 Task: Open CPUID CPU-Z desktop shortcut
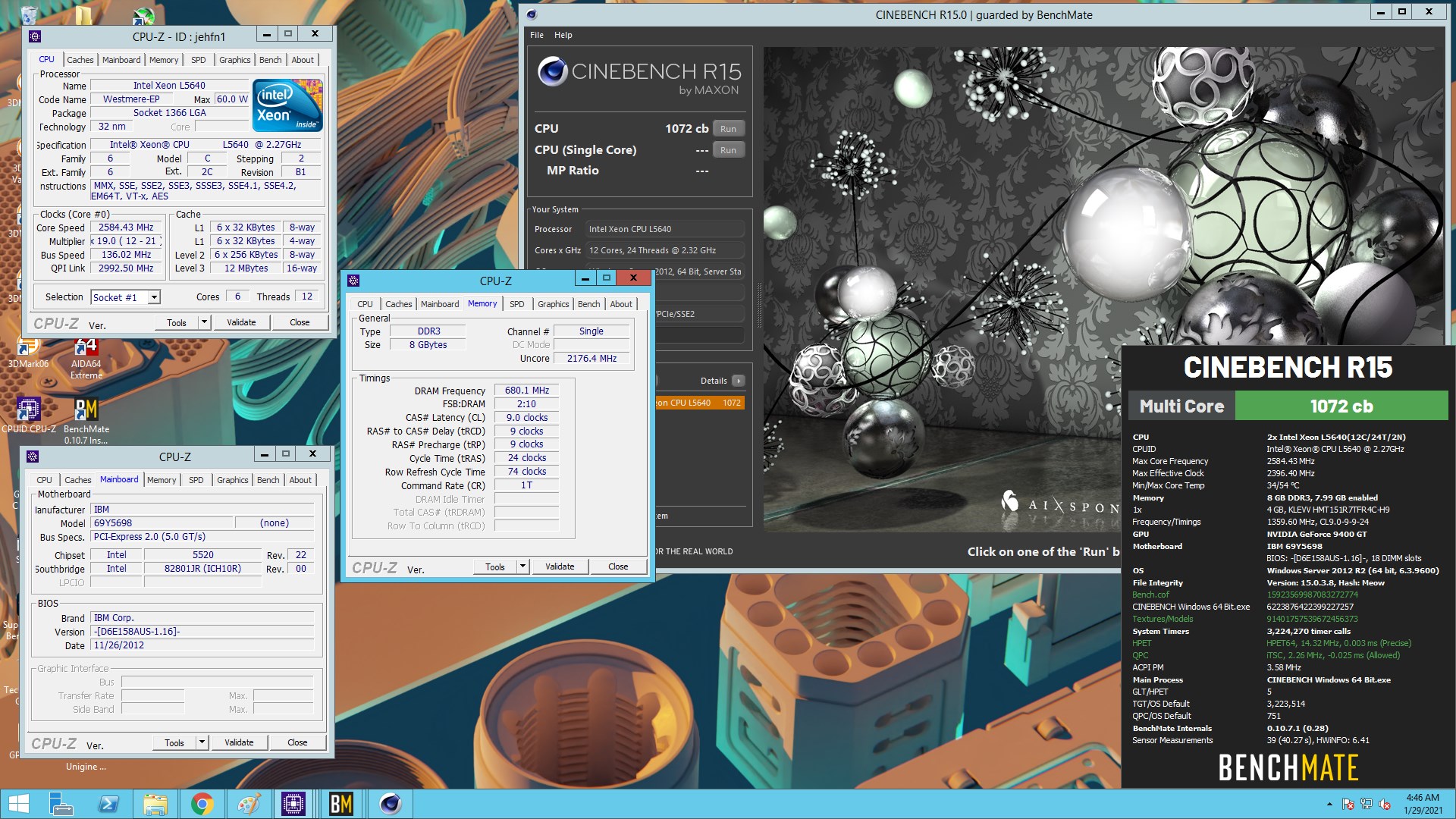[x=29, y=416]
